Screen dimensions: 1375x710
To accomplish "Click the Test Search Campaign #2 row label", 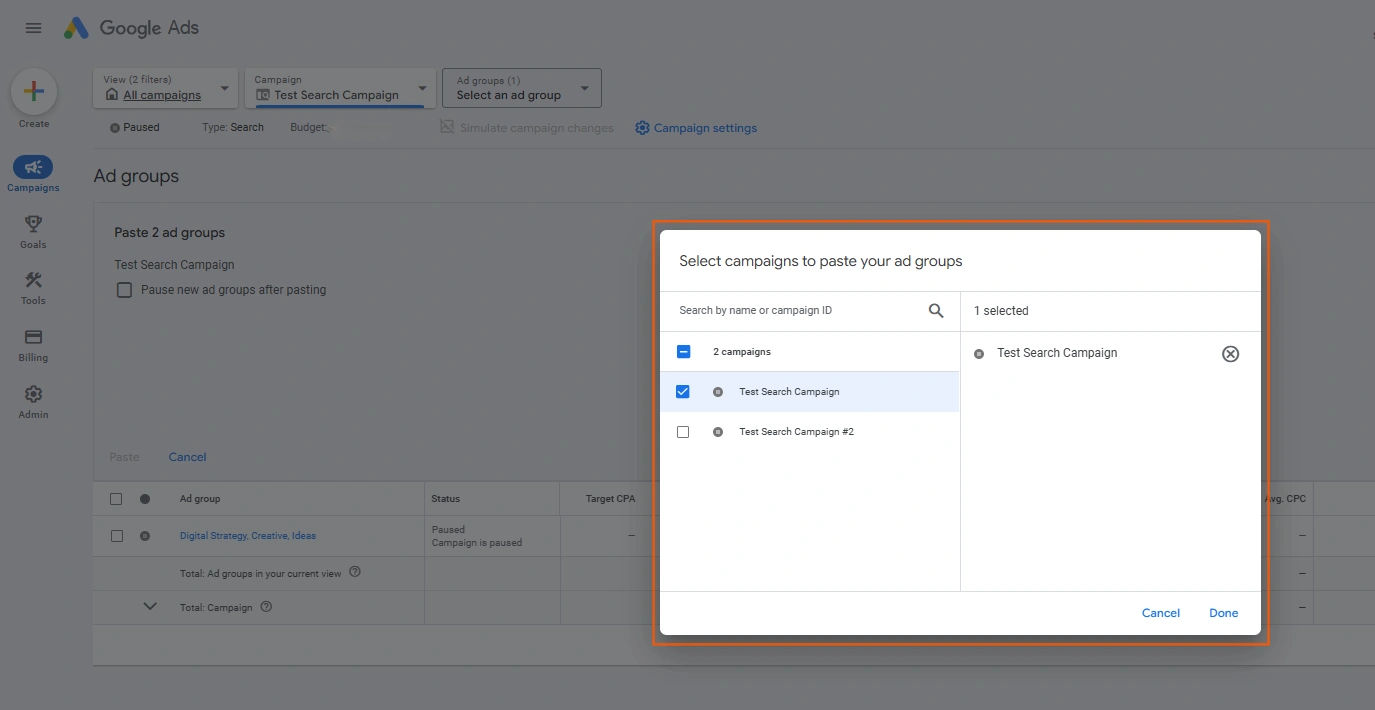I will (x=796, y=432).
